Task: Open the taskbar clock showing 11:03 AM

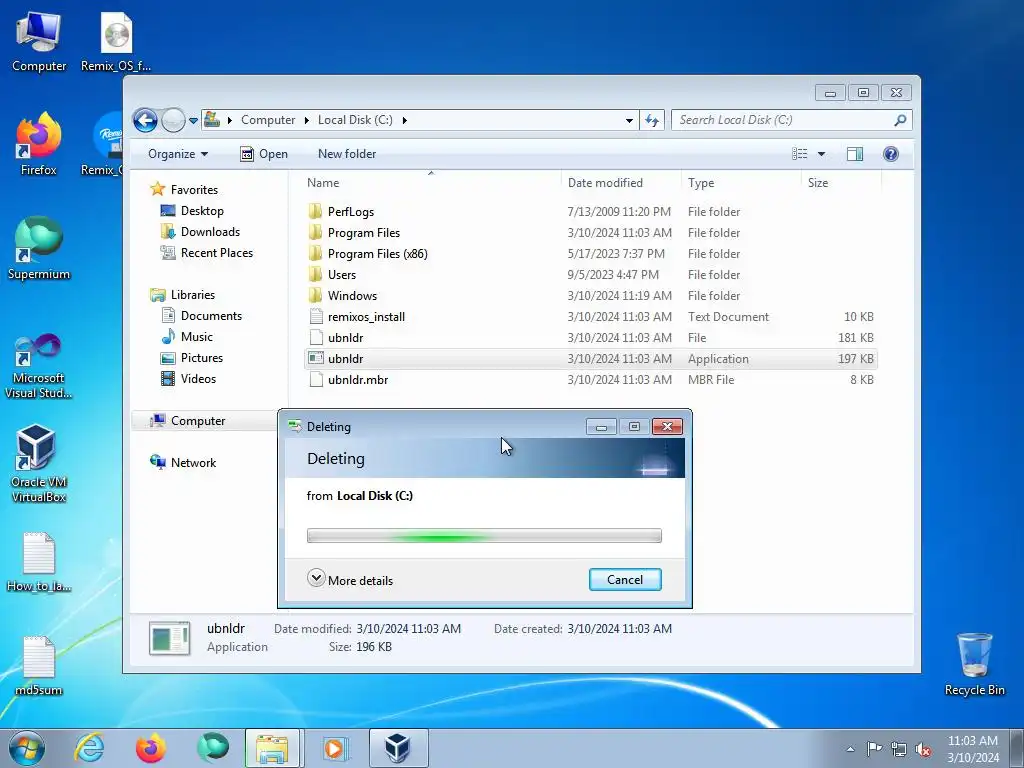Action: (x=972, y=748)
